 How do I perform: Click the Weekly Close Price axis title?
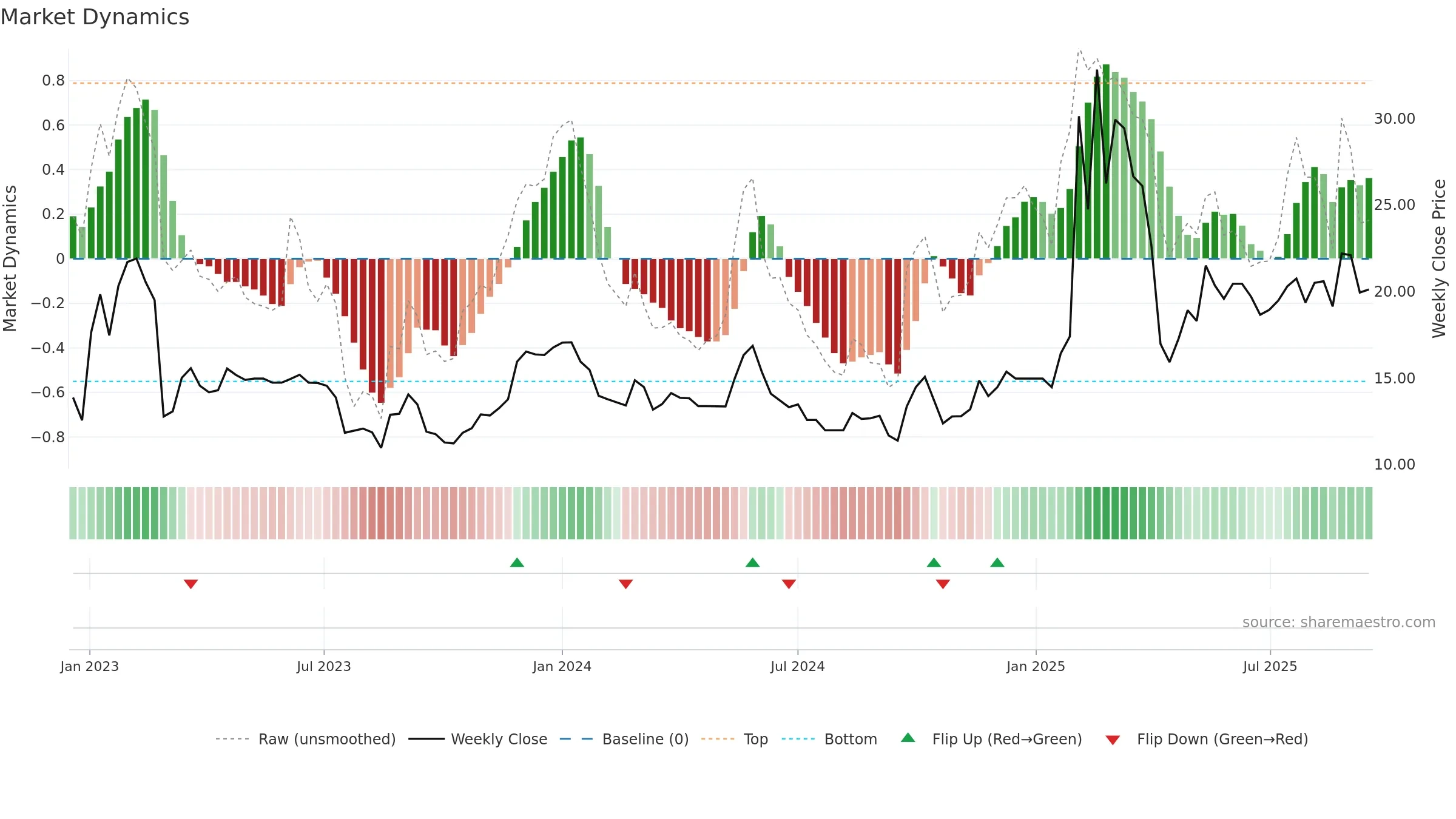pos(1439,258)
